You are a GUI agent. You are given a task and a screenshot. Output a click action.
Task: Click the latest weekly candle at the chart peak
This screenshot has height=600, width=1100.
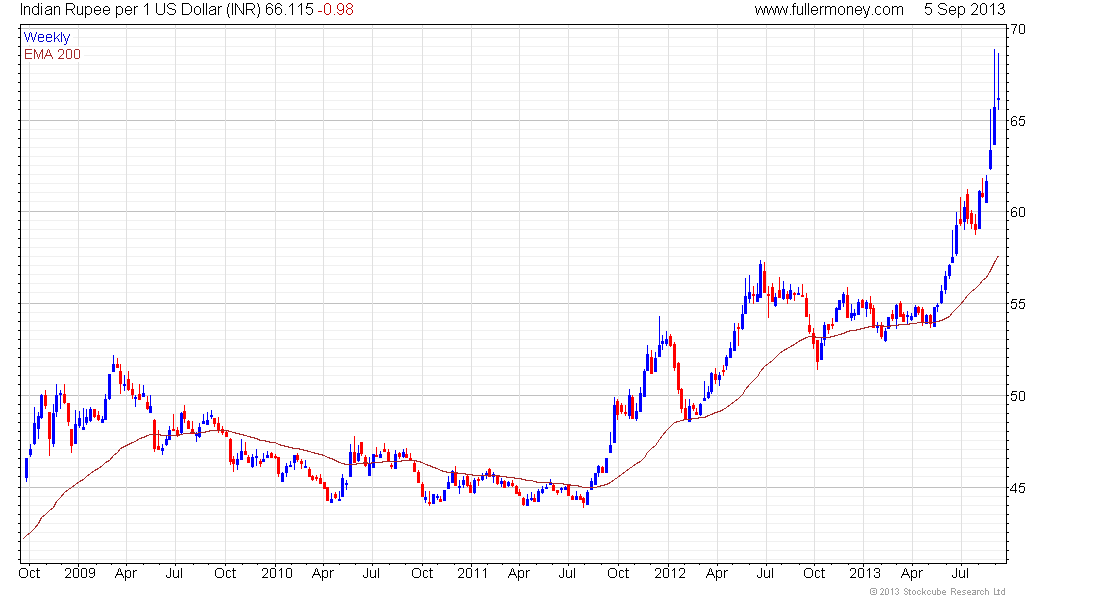click(x=998, y=81)
